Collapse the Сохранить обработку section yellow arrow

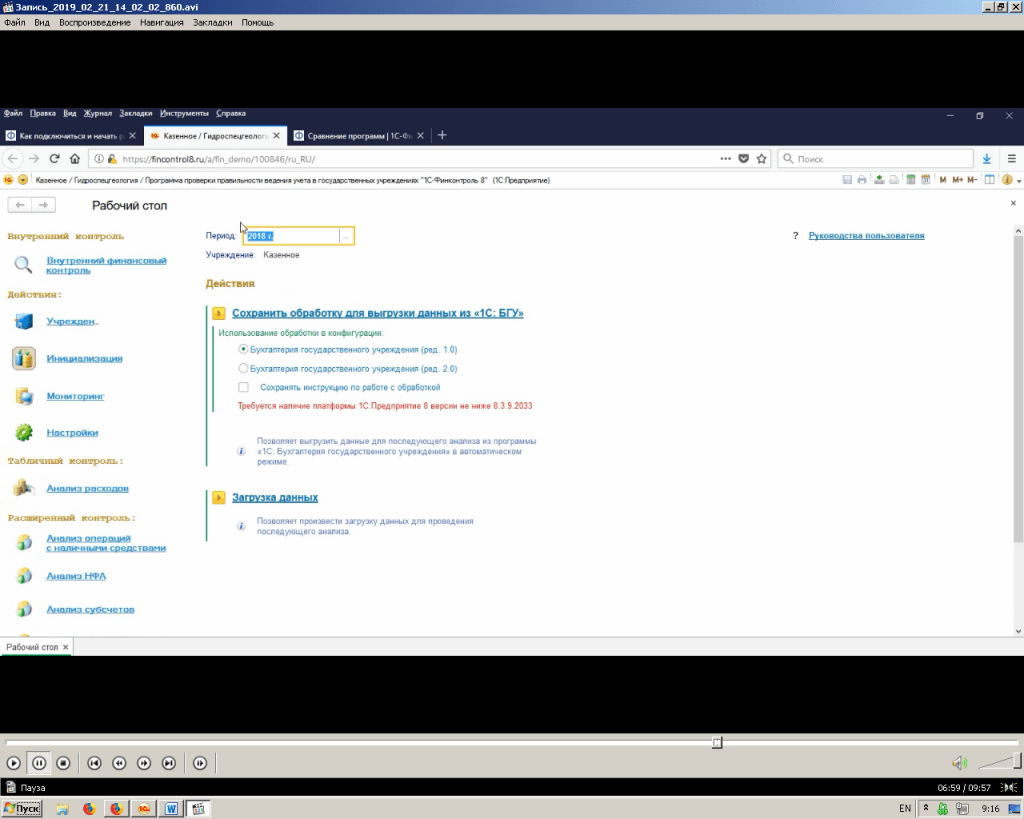point(219,313)
